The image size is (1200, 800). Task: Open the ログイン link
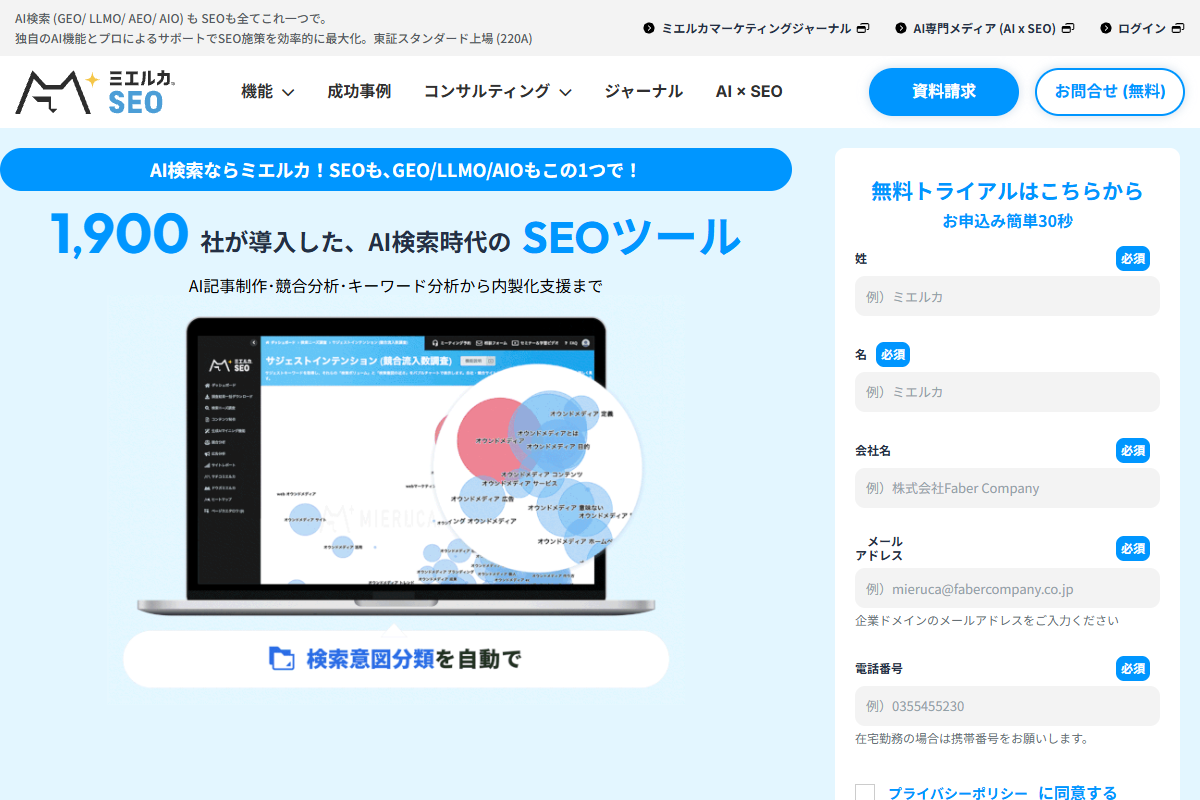click(1142, 28)
